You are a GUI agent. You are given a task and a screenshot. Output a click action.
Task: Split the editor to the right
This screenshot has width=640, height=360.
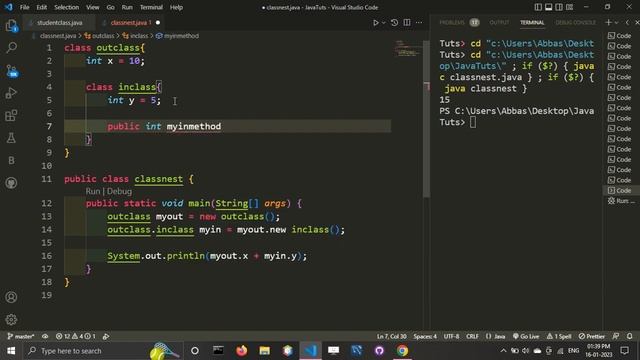[407, 23]
